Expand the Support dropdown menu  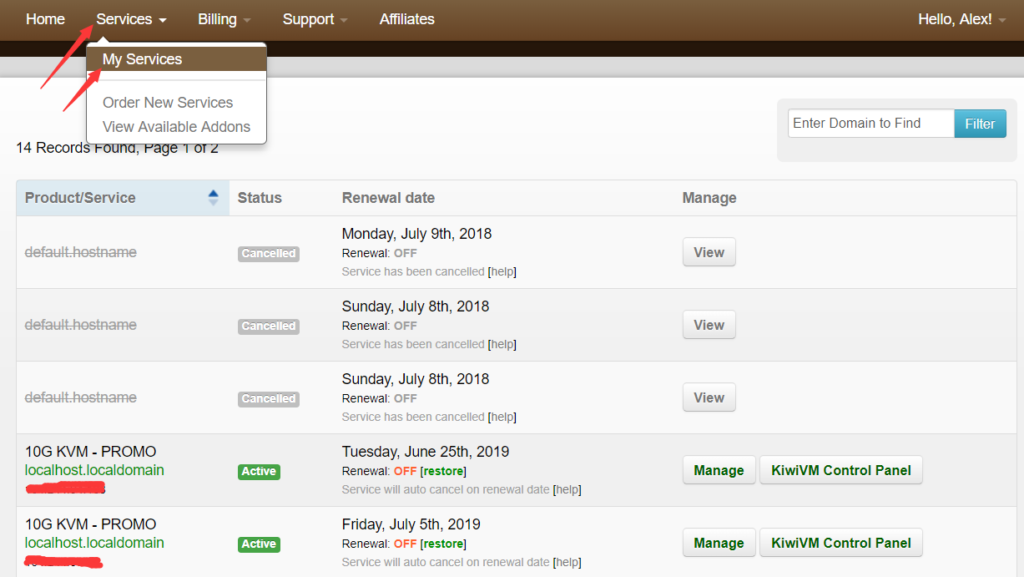coord(314,19)
